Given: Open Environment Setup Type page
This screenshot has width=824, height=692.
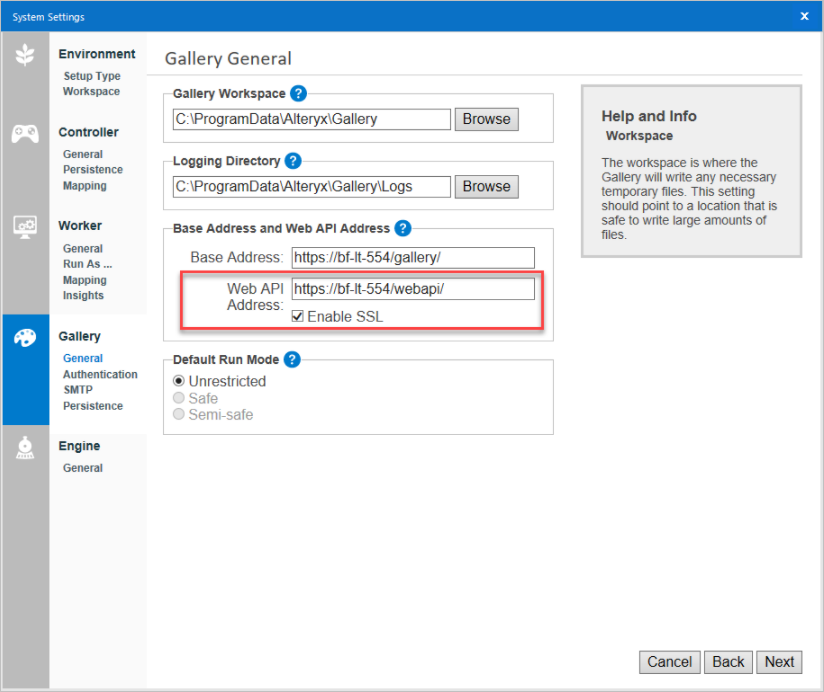Looking at the screenshot, I should pyautogui.click(x=91, y=76).
